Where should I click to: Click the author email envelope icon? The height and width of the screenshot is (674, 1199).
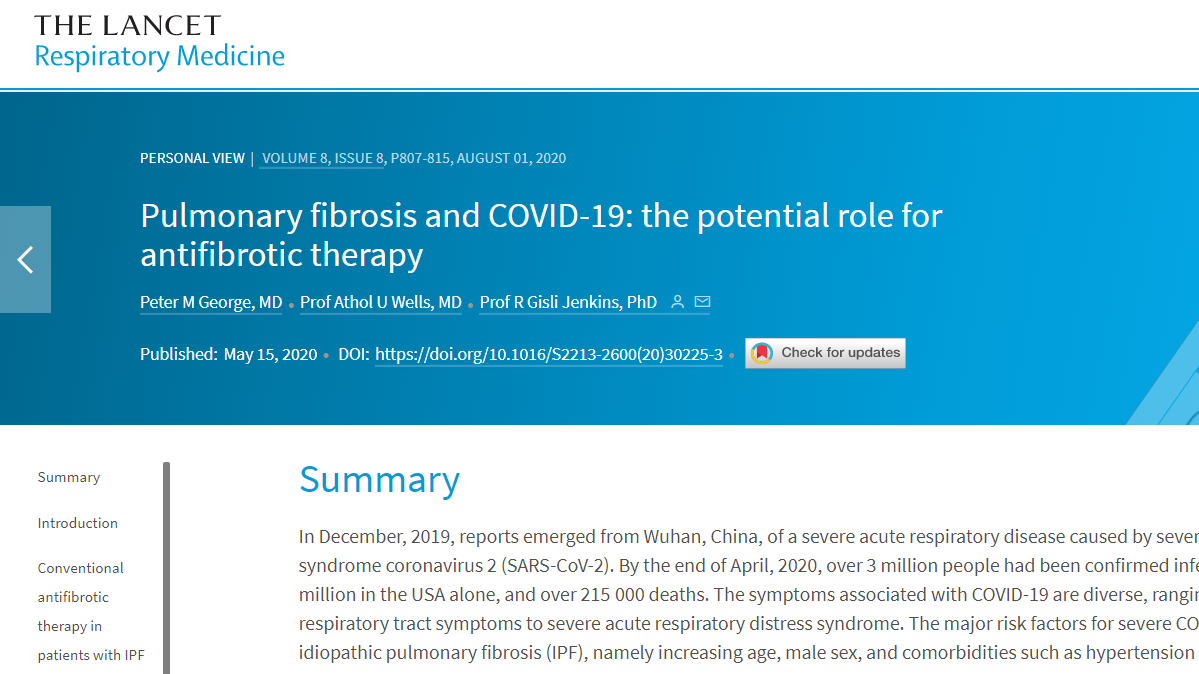(702, 302)
